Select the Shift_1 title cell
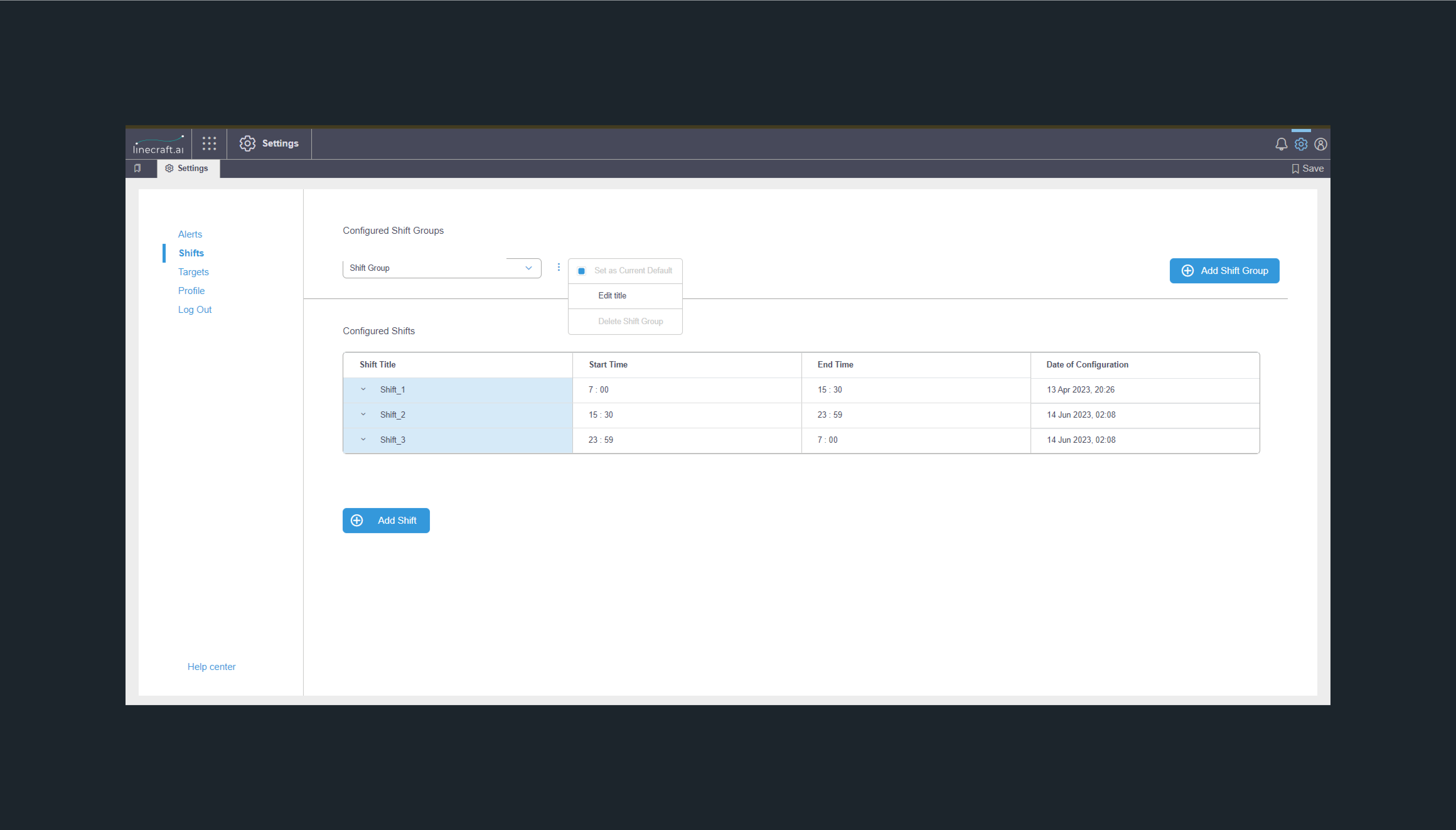 click(x=458, y=390)
